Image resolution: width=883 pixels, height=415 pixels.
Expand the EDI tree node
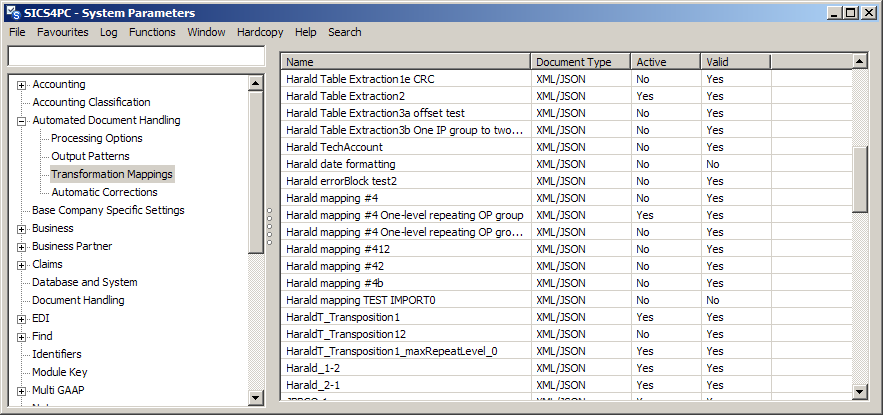[x=21, y=319]
